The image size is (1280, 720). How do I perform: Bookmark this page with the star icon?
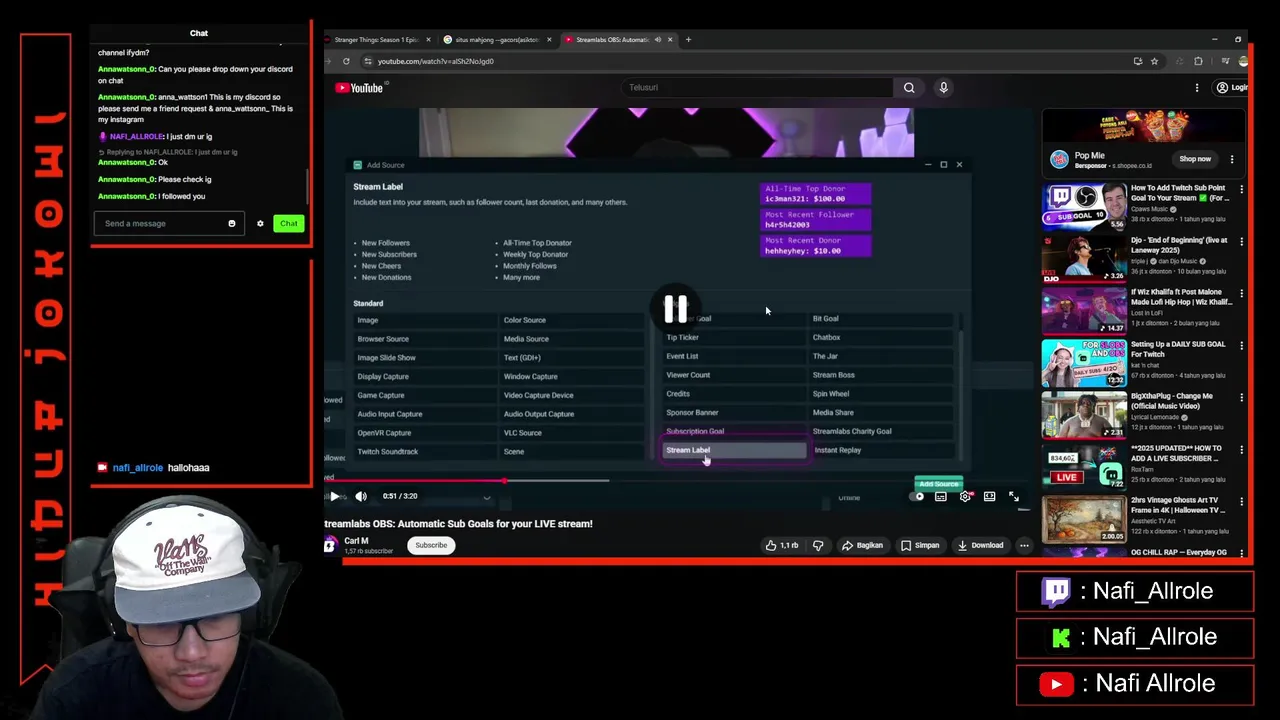tap(1154, 61)
